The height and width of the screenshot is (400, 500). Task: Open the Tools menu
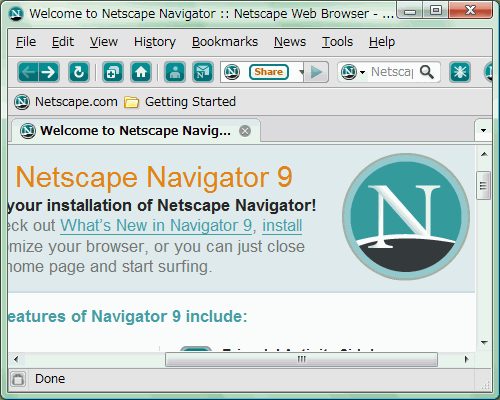coord(337,42)
